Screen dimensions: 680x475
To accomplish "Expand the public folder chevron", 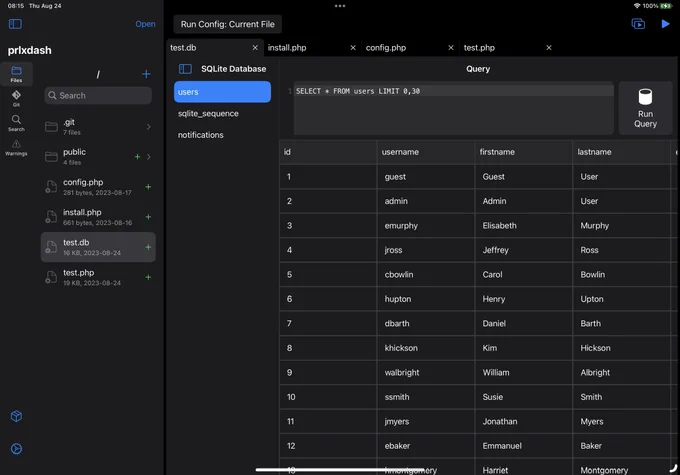I will tap(149, 157).
